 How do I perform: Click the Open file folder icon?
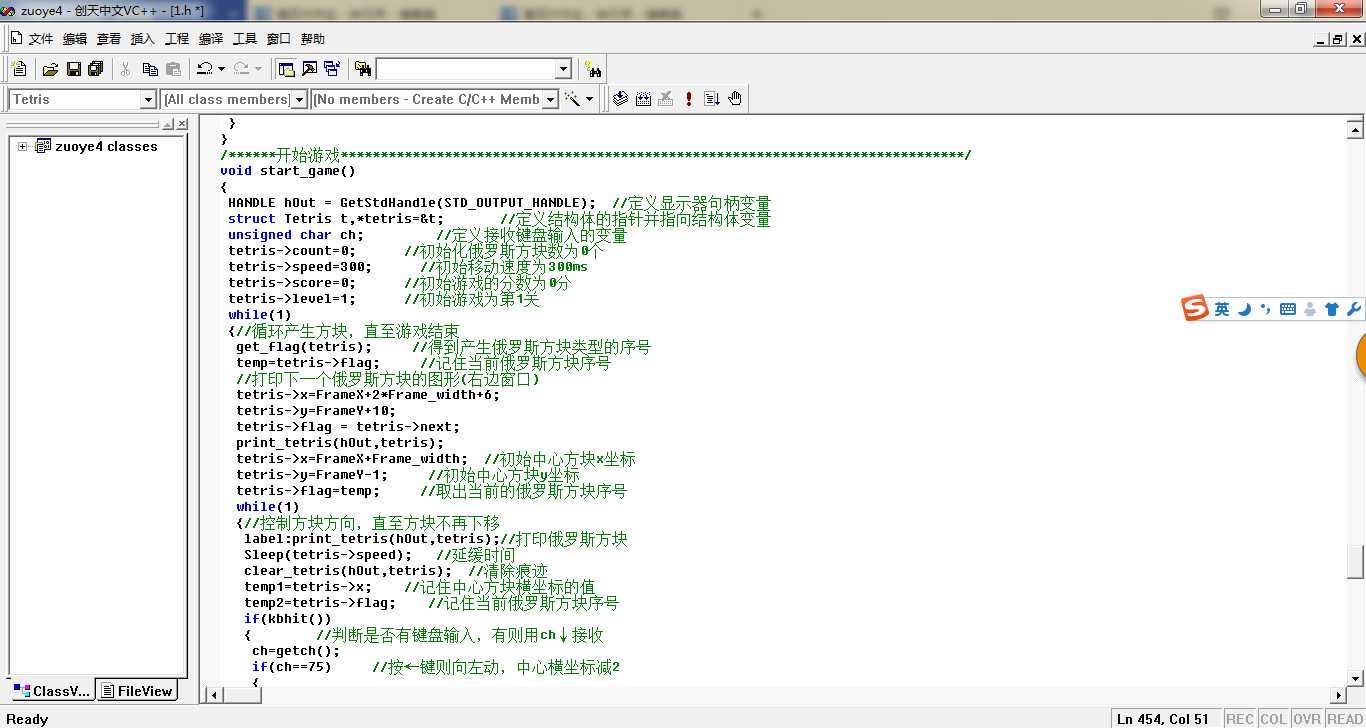pyautogui.click(x=50, y=69)
